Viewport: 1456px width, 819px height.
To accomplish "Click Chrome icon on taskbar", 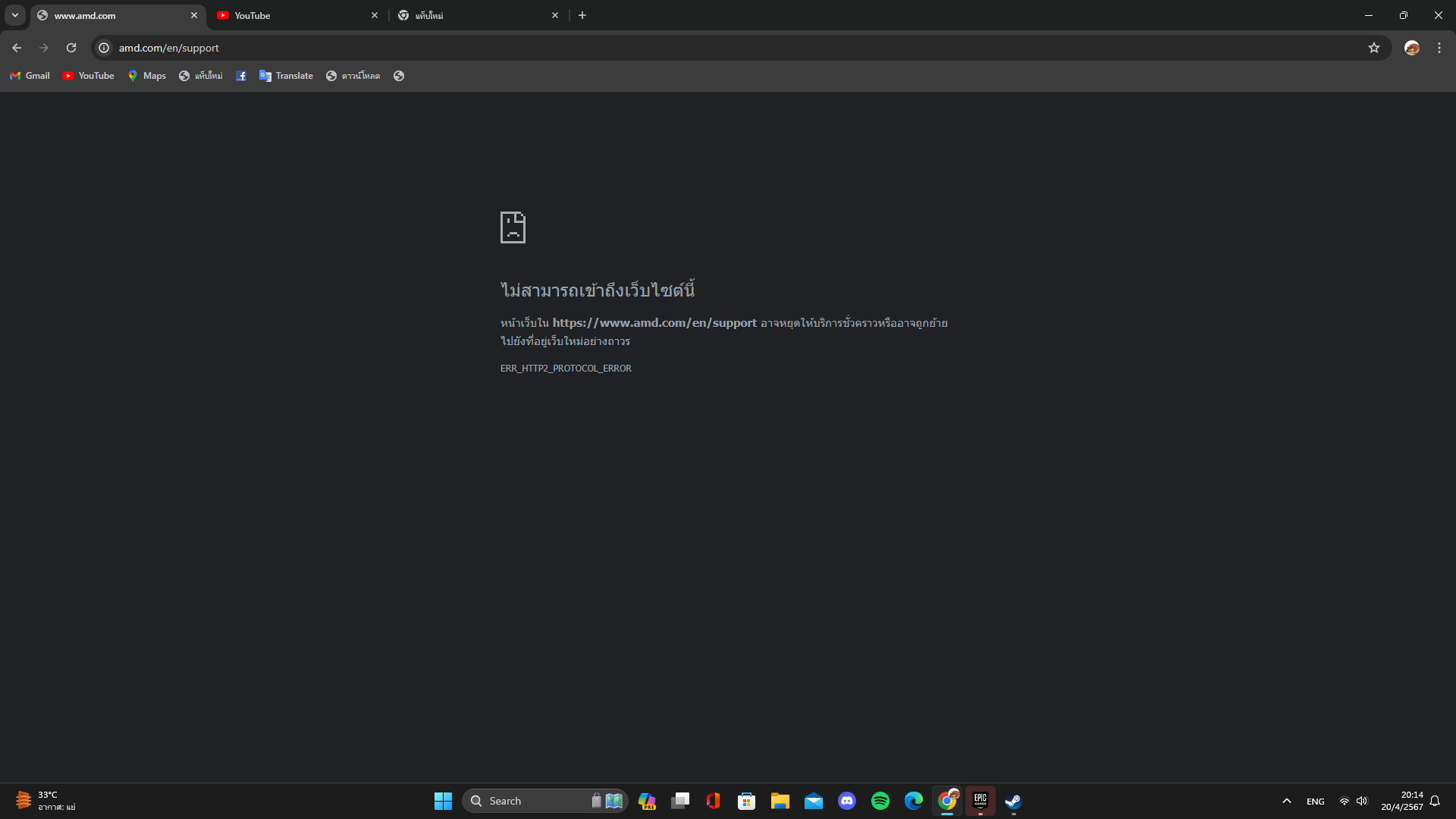I will pyautogui.click(x=947, y=801).
